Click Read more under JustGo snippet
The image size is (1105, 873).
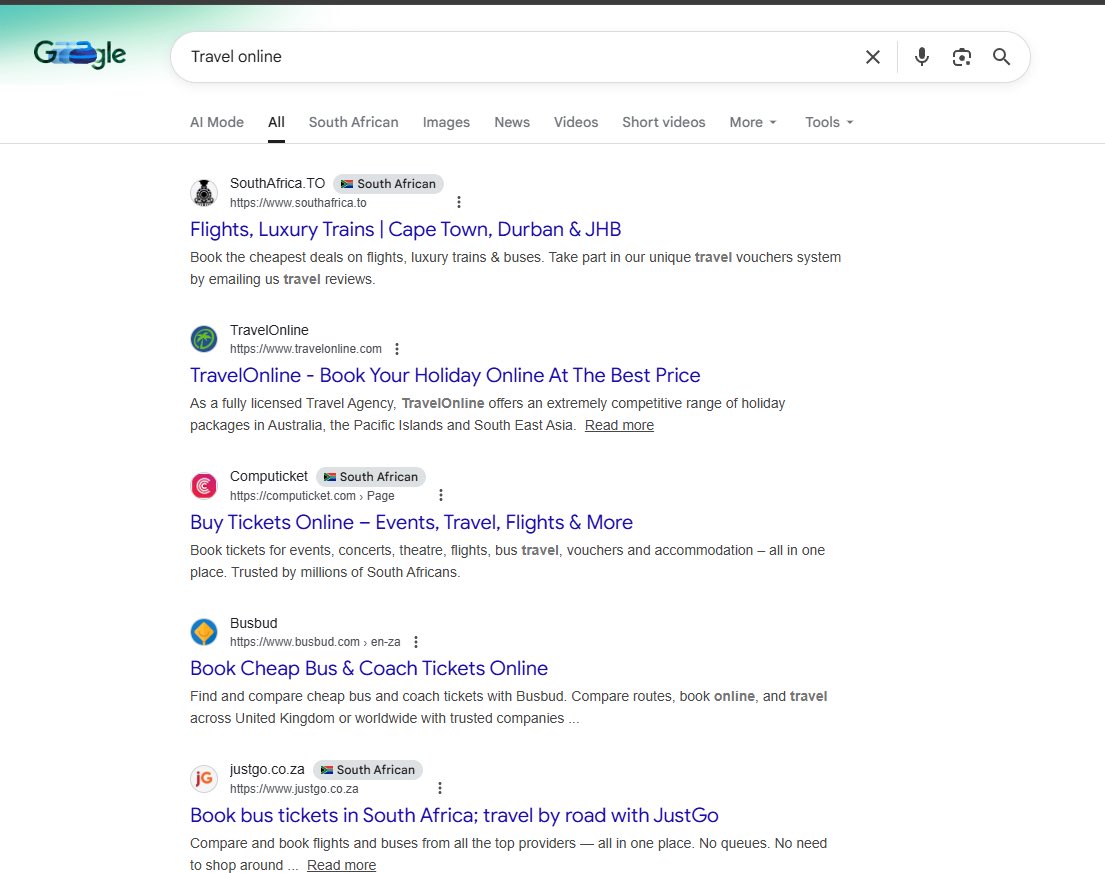tap(342, 865)
